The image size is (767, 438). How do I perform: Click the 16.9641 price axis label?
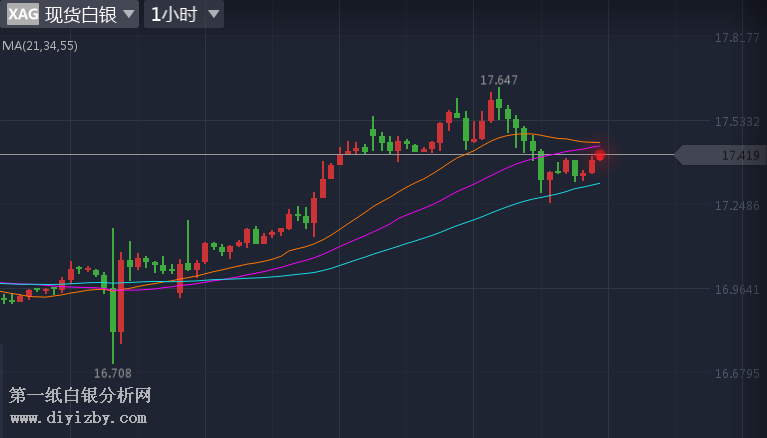(x=737, y=290)
